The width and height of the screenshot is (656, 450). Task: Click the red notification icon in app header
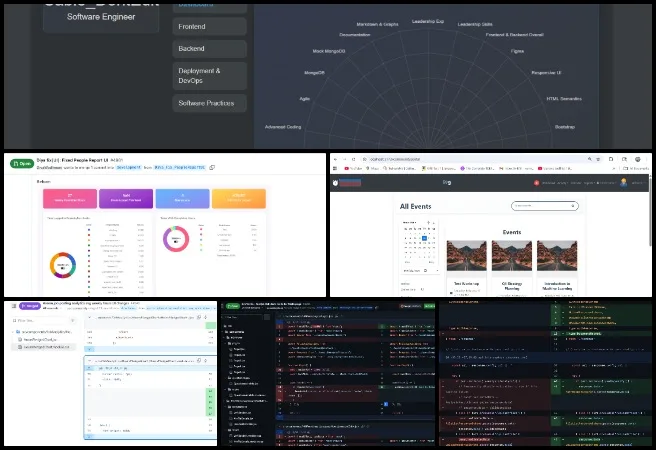pyautogui.click(x=537, y=183)
